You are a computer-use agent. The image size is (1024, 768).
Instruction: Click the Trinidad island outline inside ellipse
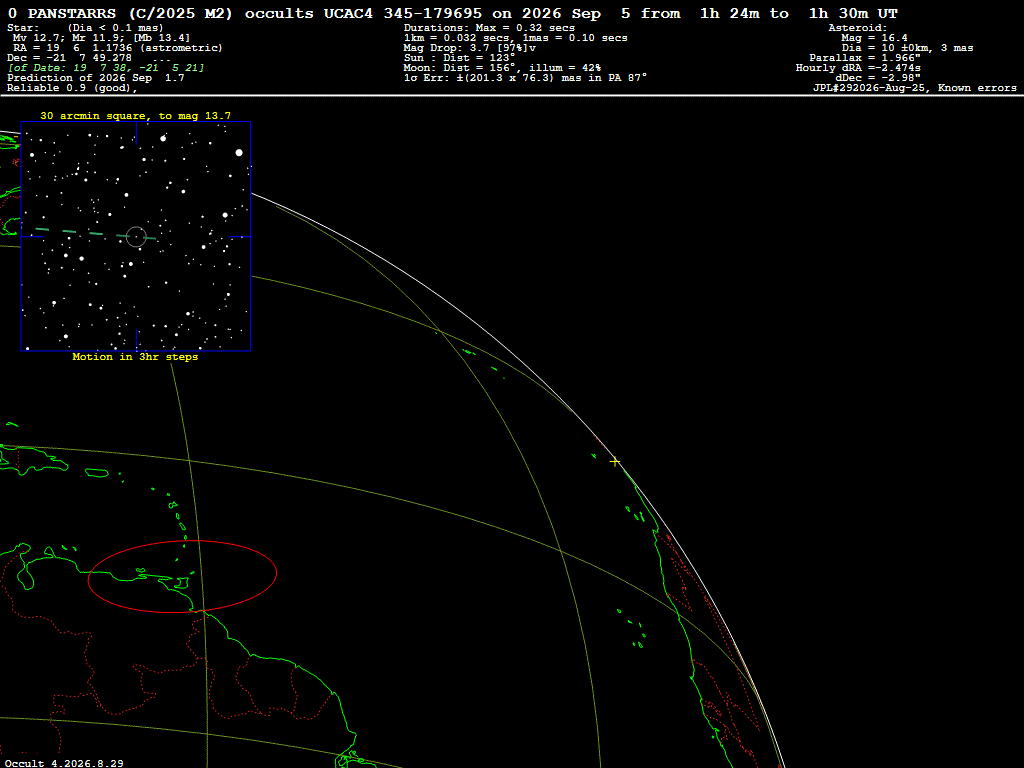[x=183, y=581]
